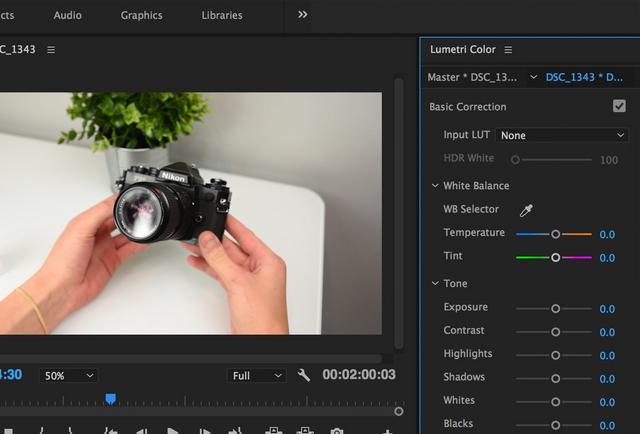640x434 pixels.
Task: Export a frame with the camera icon
Action: click(x=337, y=431)
